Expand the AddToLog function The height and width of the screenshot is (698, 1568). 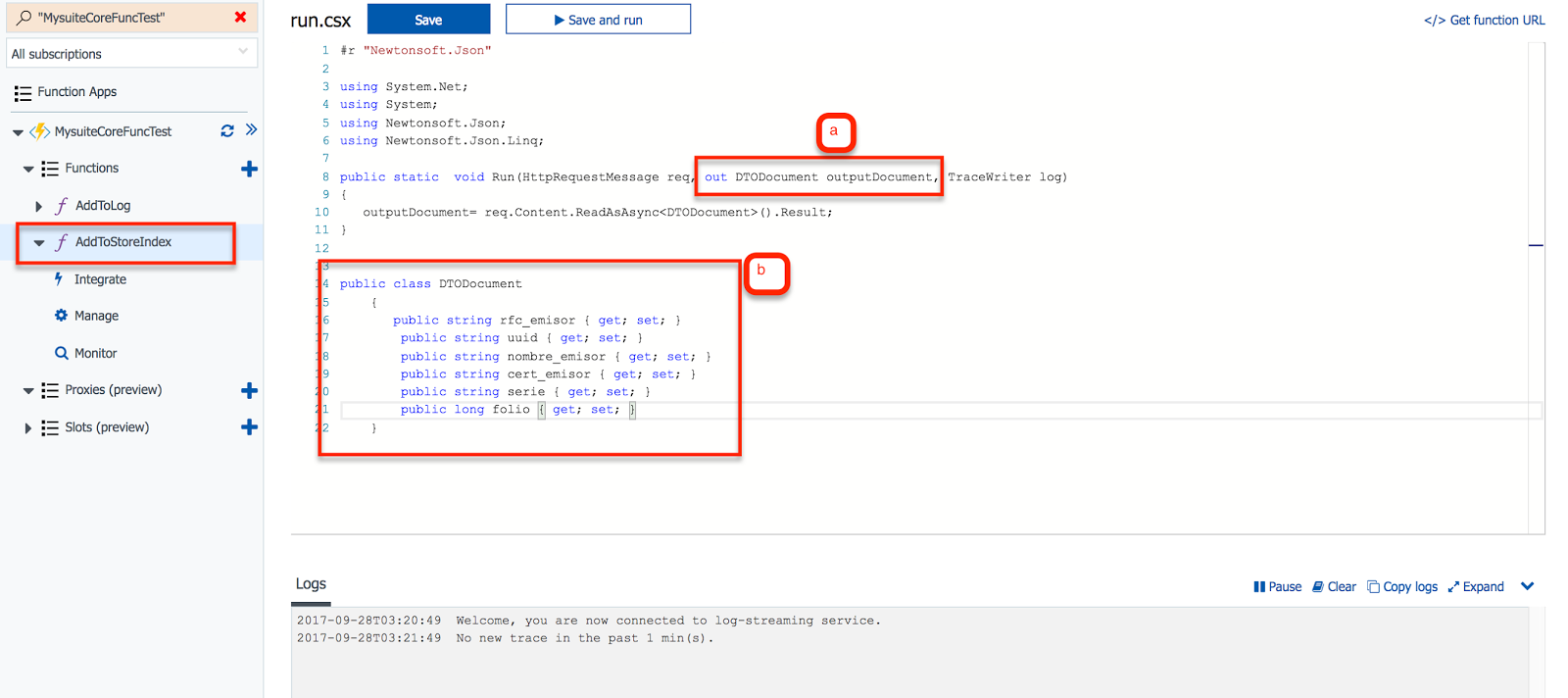(x=38, y=206)
